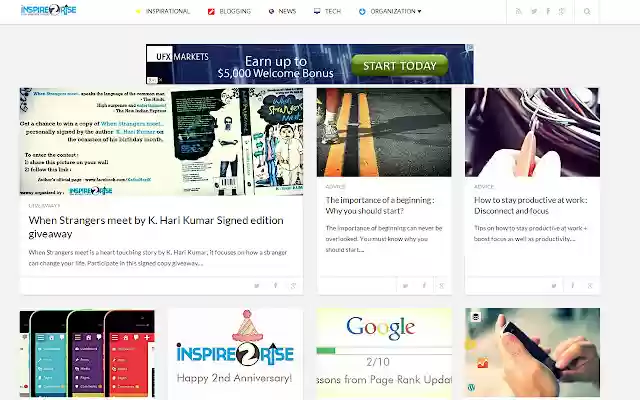Open the book giveaway featured image

click(161, 142)
